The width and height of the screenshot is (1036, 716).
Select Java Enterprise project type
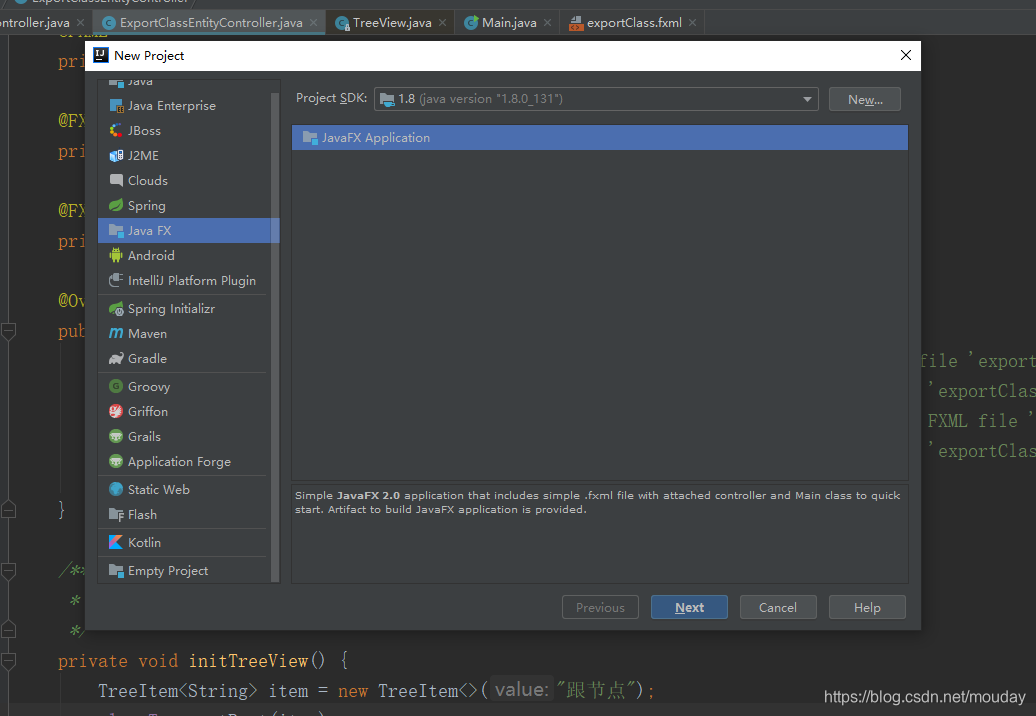[184, 106]
